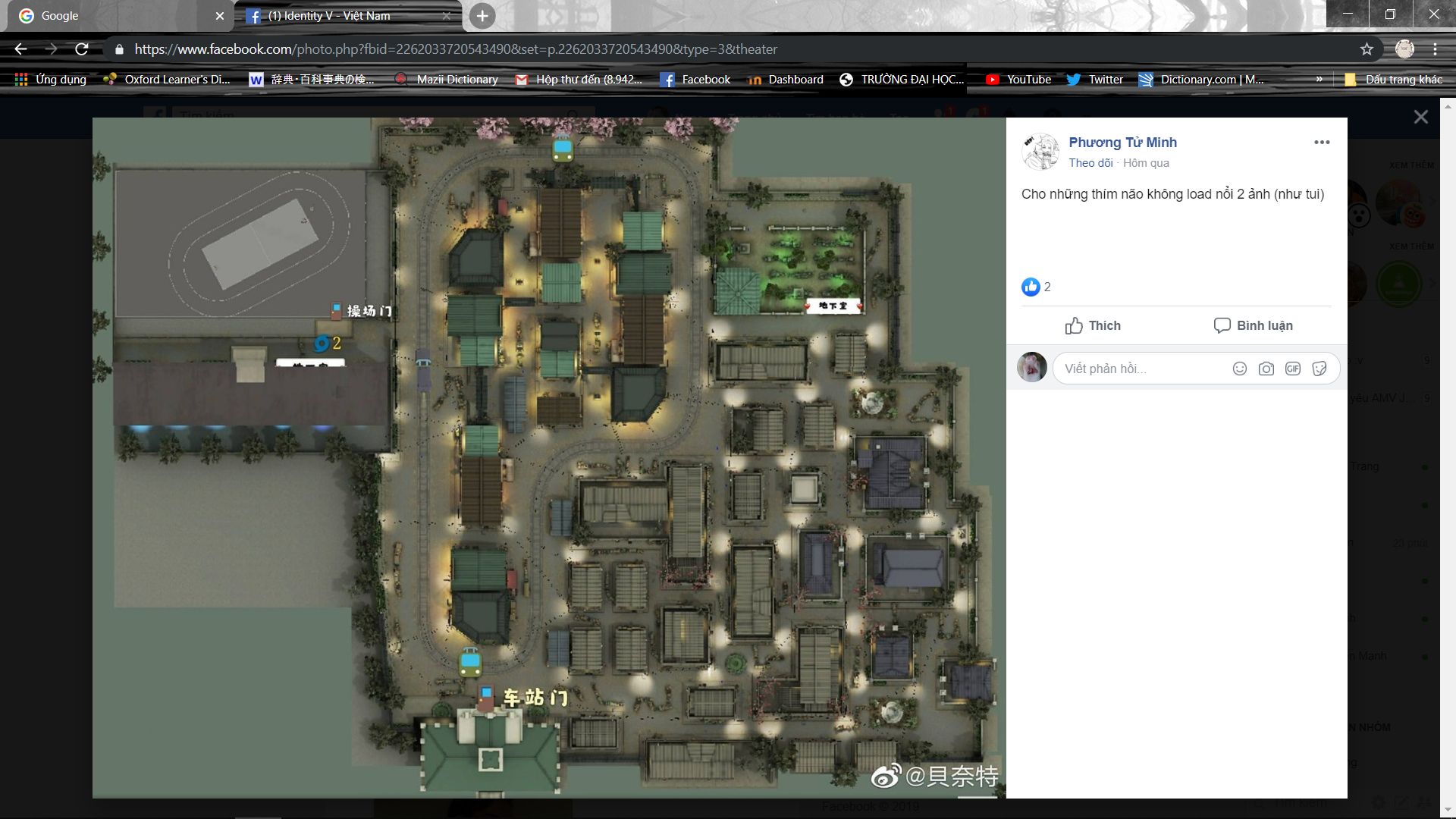The width and height of the screenshot is (1456, 819).
Task: Open Phương Tử Minh profile link
Action: pos(1122,143)
